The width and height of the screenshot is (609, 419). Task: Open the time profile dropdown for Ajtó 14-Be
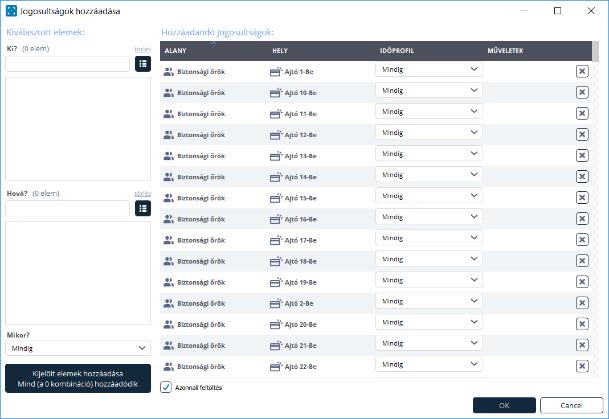pyautogui.click(x=429, y=175)
